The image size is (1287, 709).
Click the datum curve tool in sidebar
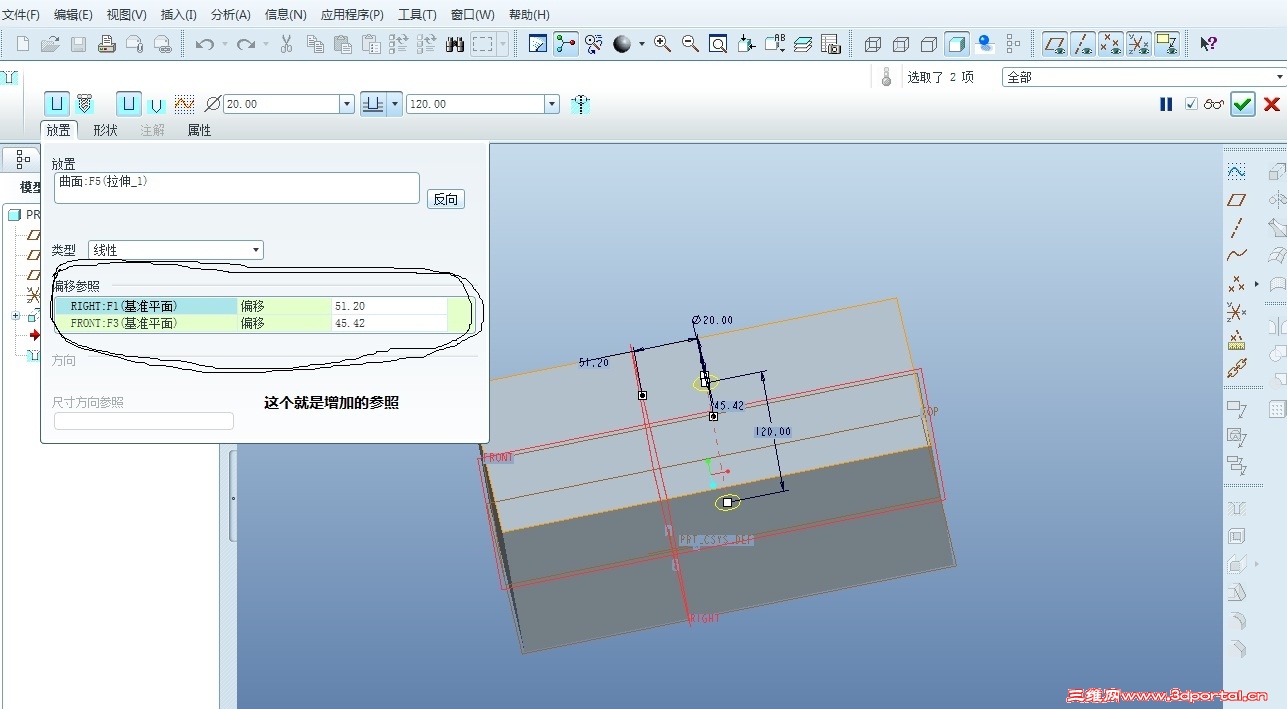coord(1237,255)
